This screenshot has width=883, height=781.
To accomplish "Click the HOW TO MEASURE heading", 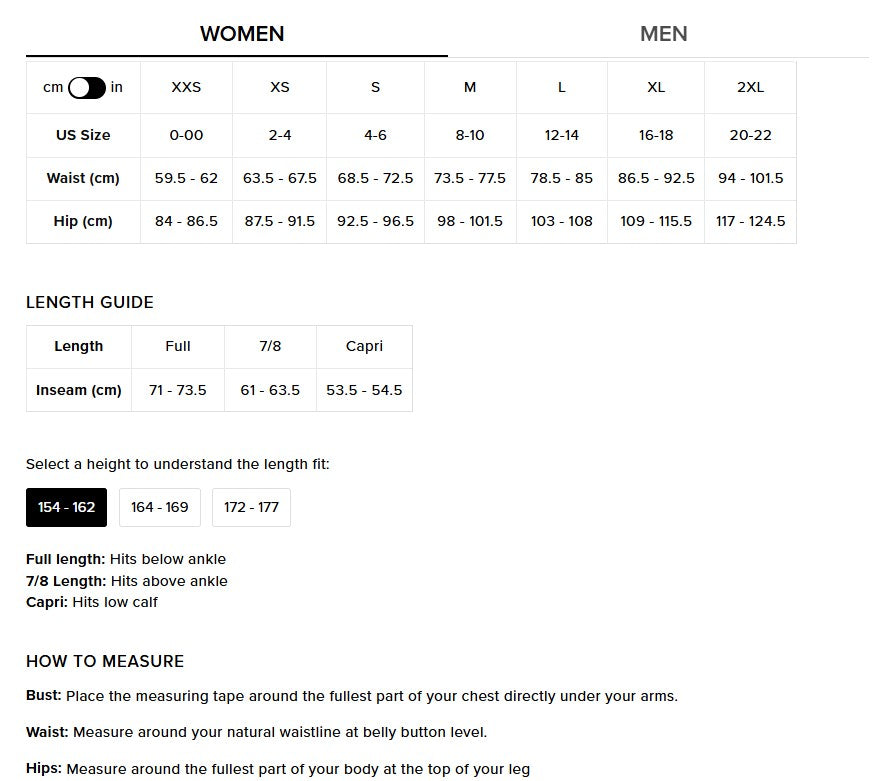I will point(105,662).
